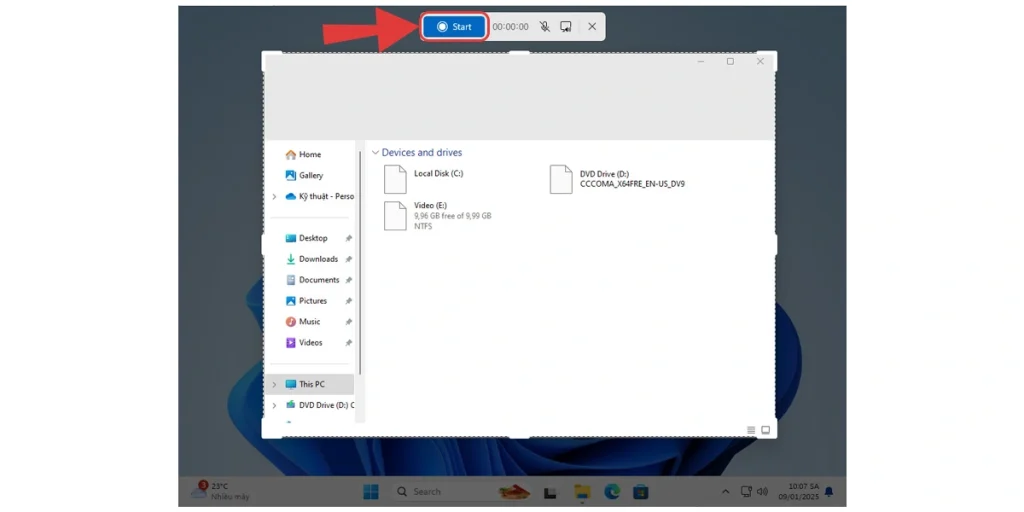Expand the Kỹ thuật OneDrive node

click(x=274, y=197)
